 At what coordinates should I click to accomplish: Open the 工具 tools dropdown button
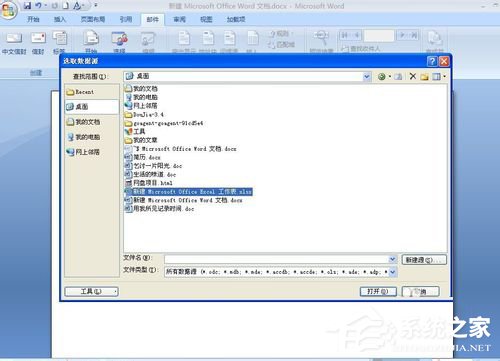point(91,292)
